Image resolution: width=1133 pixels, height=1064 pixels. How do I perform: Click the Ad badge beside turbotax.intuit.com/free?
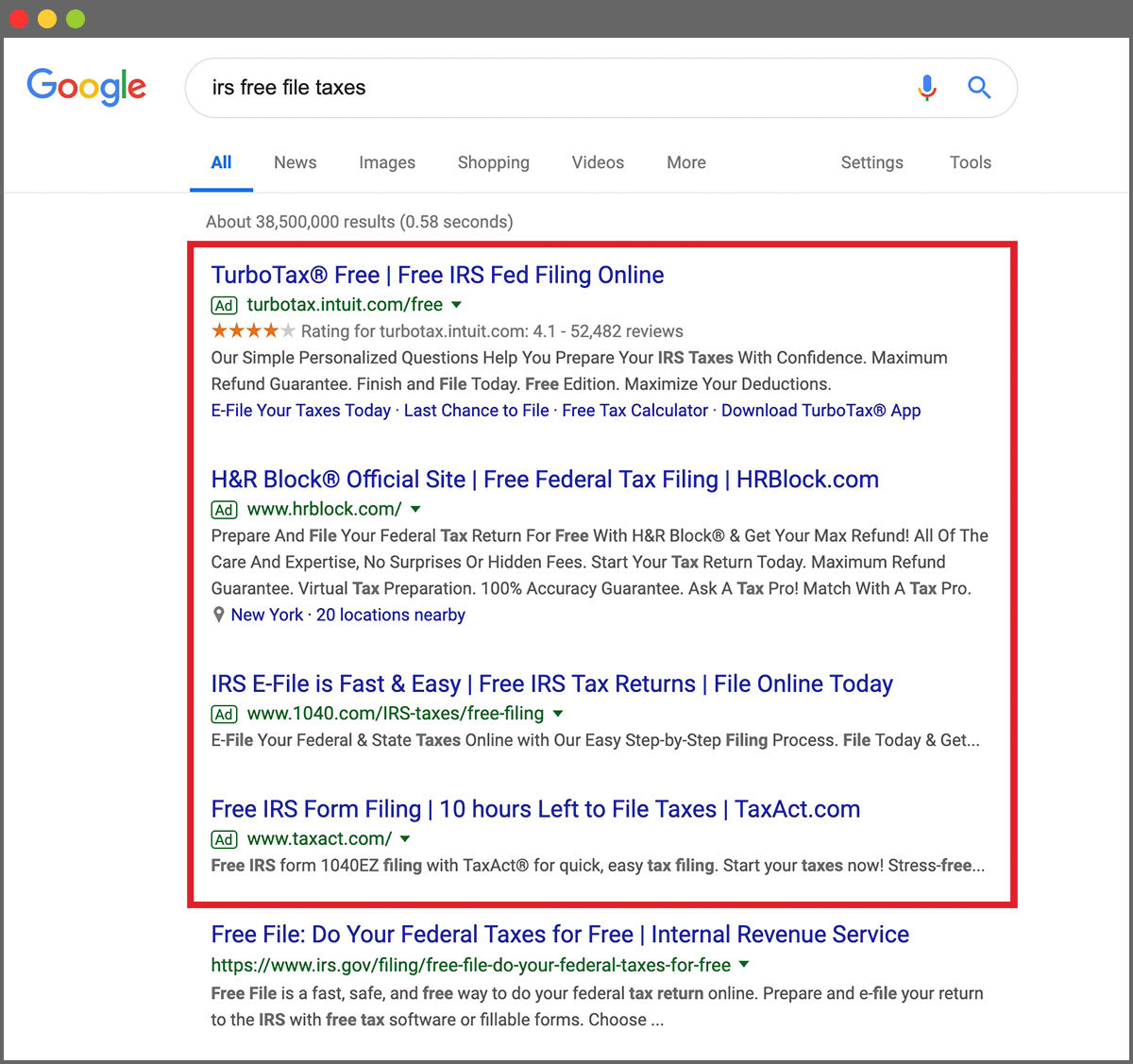[x=224, y=305]
